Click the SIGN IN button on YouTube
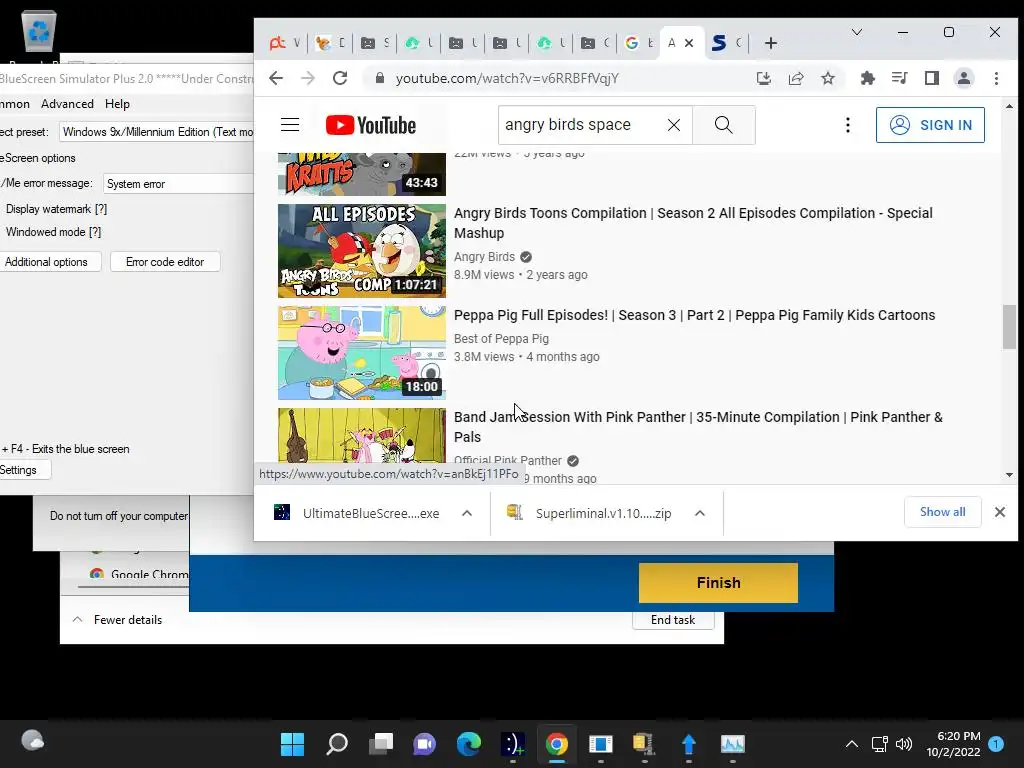The width and height of the screenshot is (1024, 768). [930, 125]
